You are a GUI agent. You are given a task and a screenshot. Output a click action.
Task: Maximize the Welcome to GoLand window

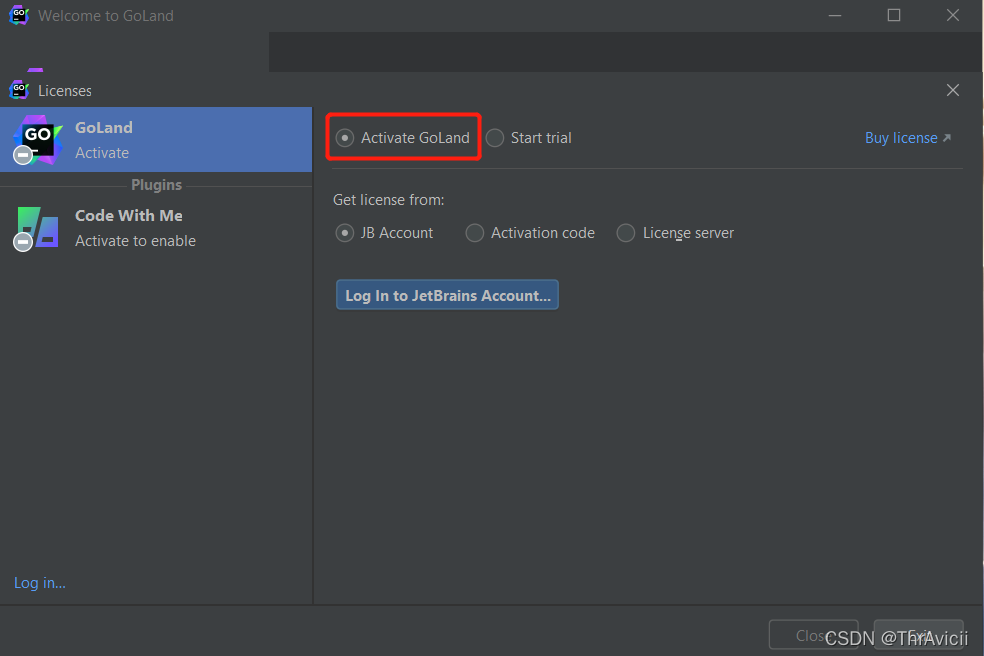click(x=894, y=15)
